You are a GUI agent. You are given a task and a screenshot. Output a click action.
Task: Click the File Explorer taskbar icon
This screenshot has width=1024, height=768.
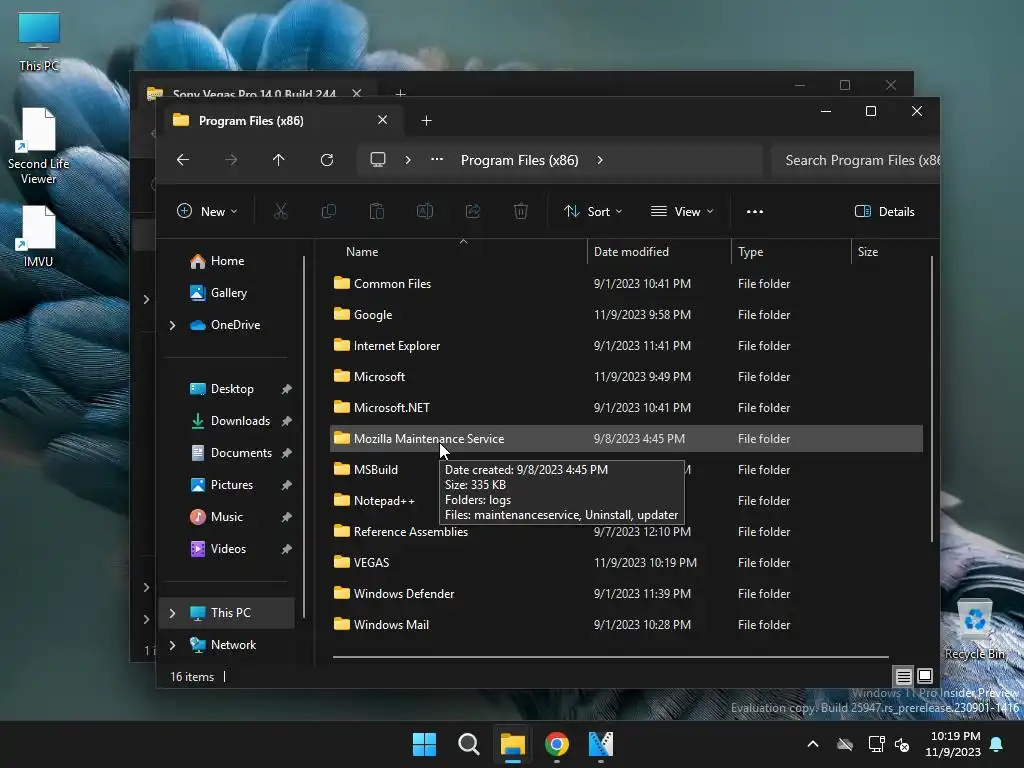(x=513, y=744)
